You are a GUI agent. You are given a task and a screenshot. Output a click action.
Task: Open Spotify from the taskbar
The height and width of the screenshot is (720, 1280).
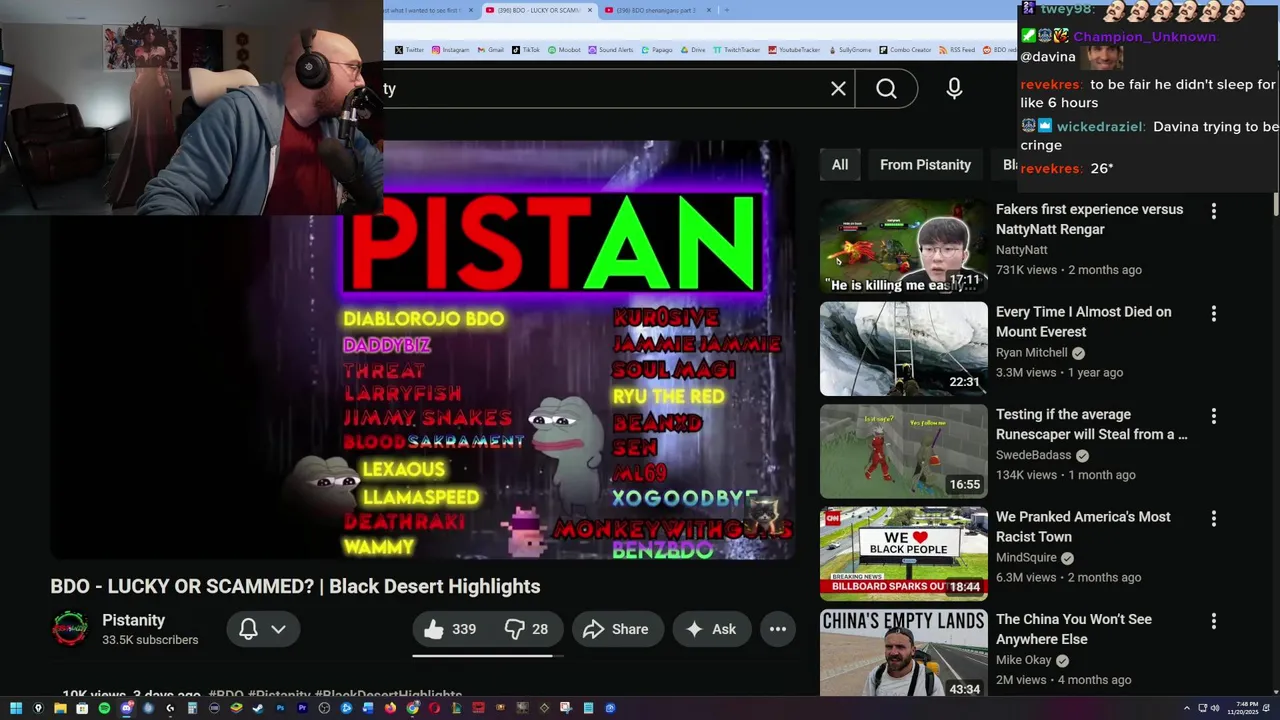tap(104, 708)
